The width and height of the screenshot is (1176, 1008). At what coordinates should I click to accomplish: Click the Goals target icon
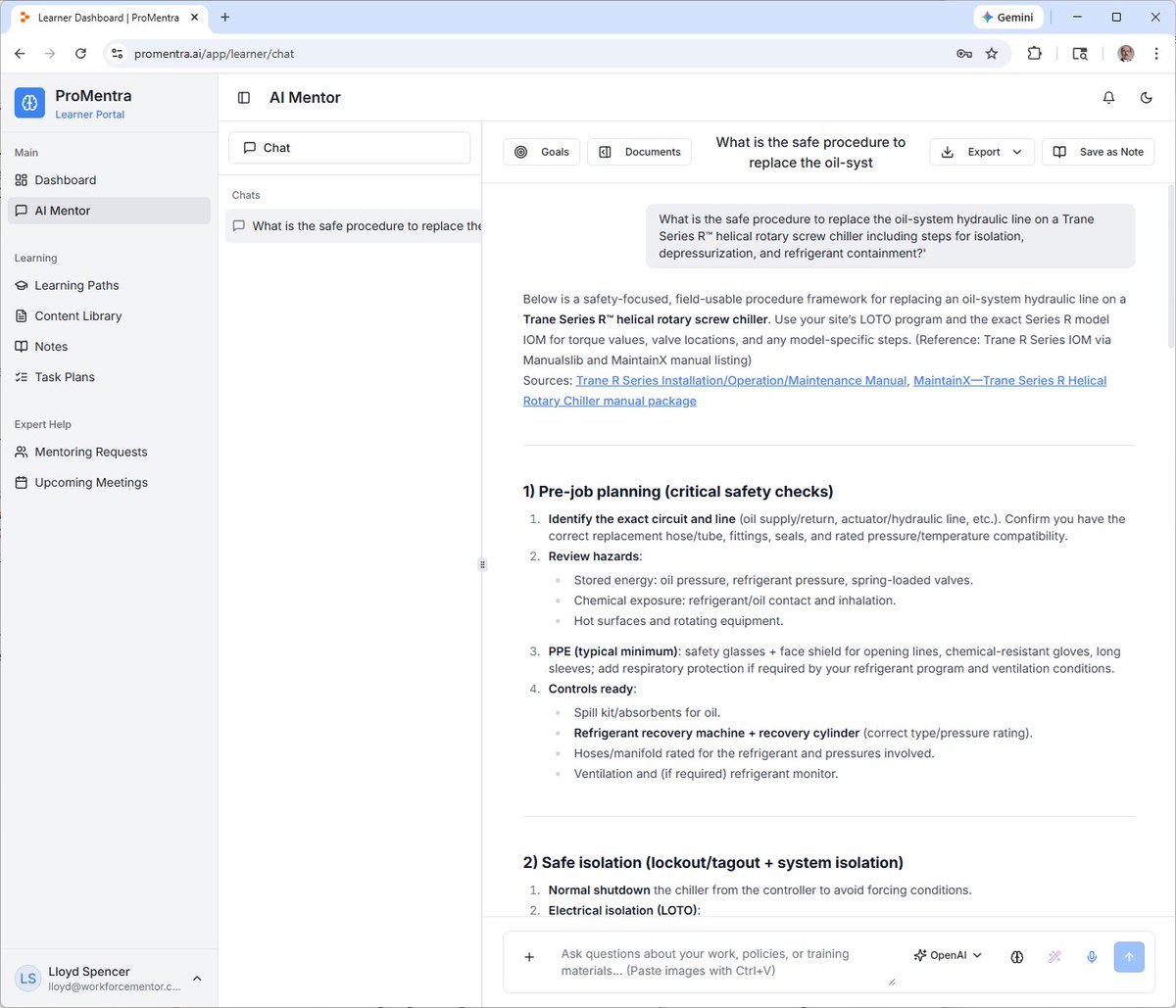coord(520,152)
